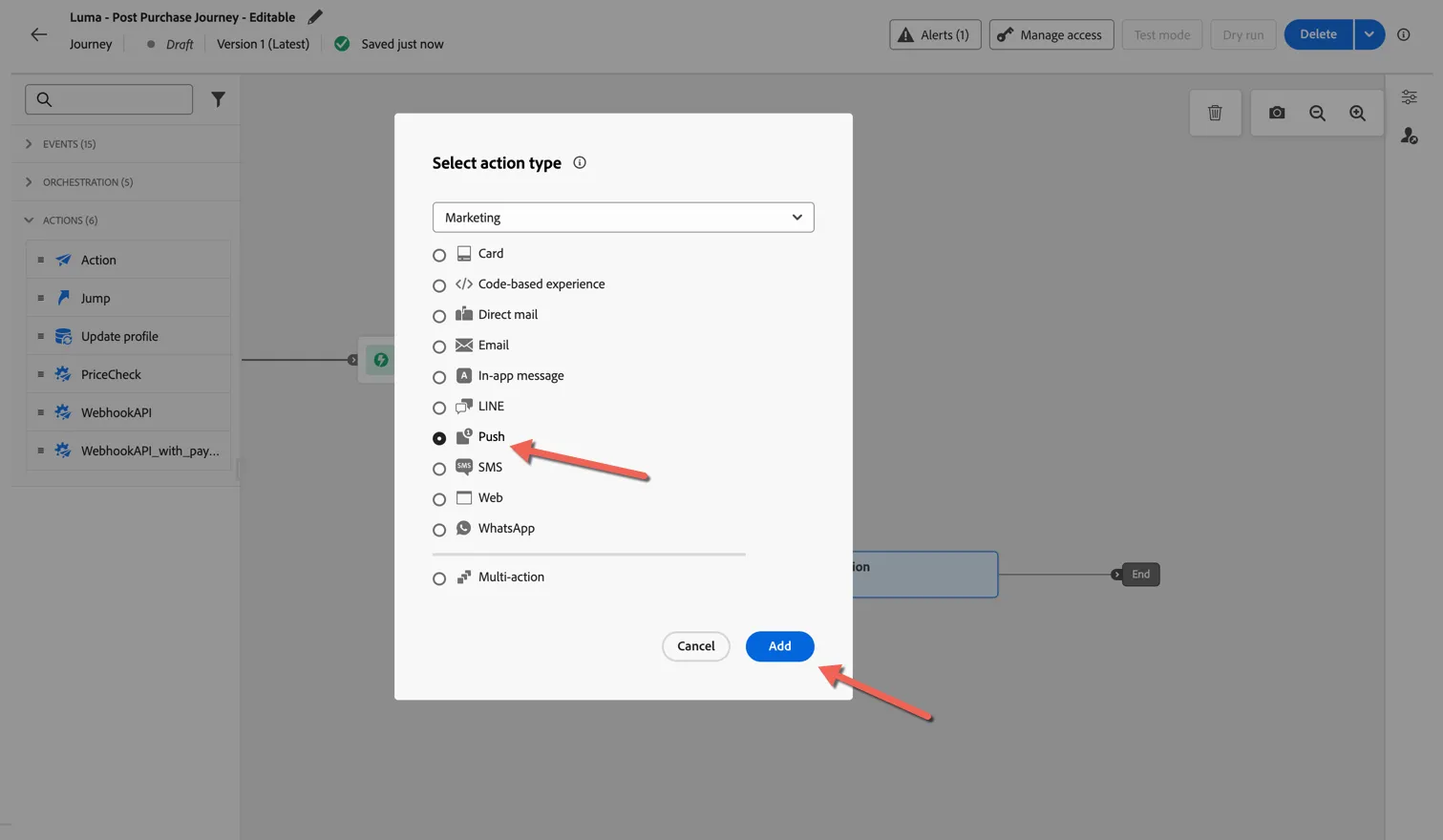Take a canvas snapshot with camera icon
Viewport: 1443px width, 840px height.
tap(1277, 113)
